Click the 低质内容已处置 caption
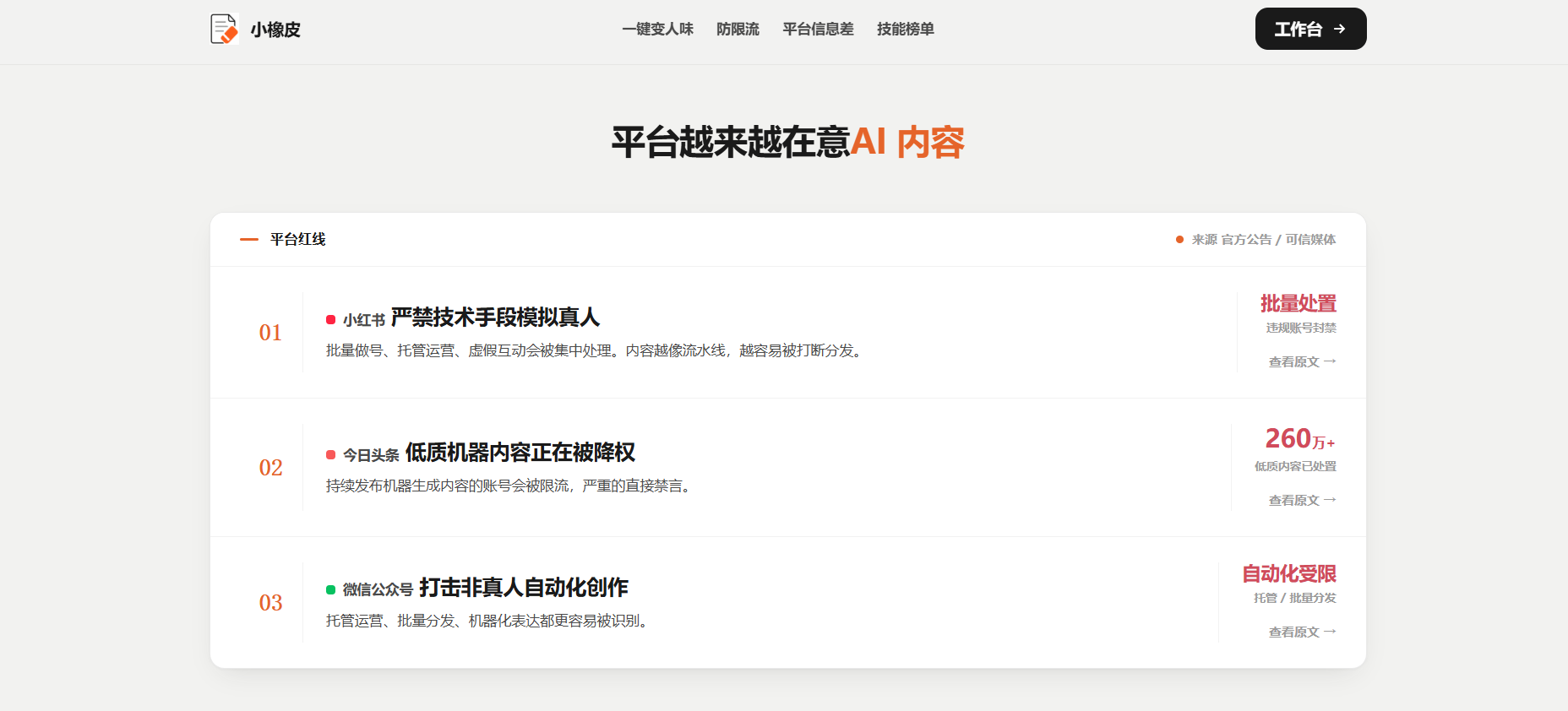Screen dimensions: 1568x711 coord(1295,466)
